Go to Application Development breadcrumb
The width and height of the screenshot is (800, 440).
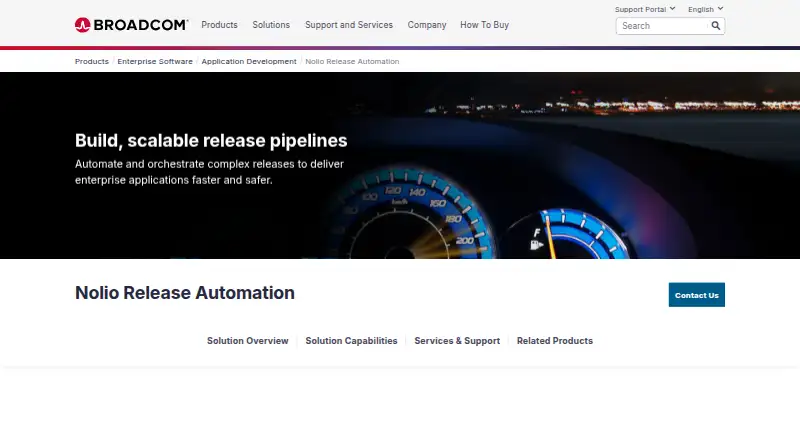click(x=249, y=61)
